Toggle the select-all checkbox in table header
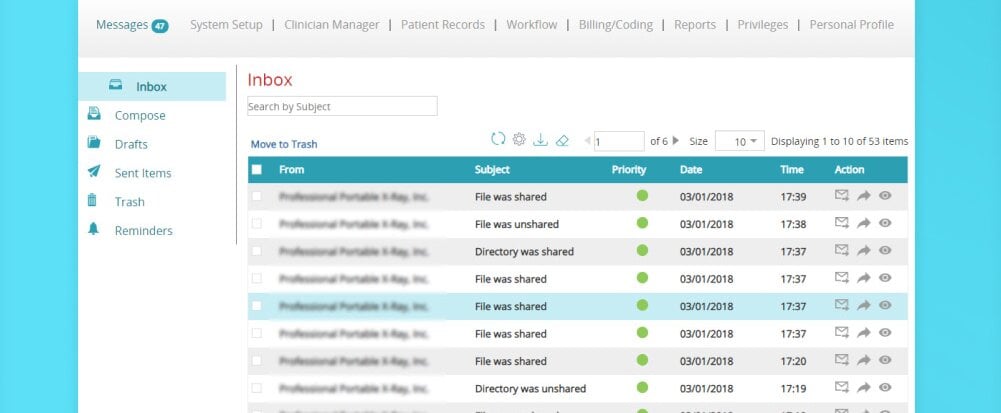 [x=257, y=170]
